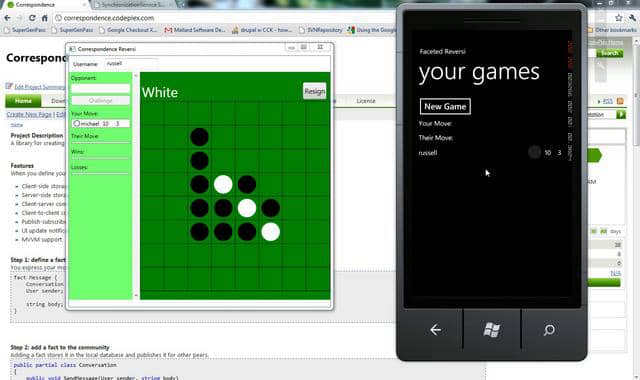This screenshot has height=380, width=640.
Task: Open the SVNRepository bookmark
Action: pyautogui.click(x=320, y=30)
